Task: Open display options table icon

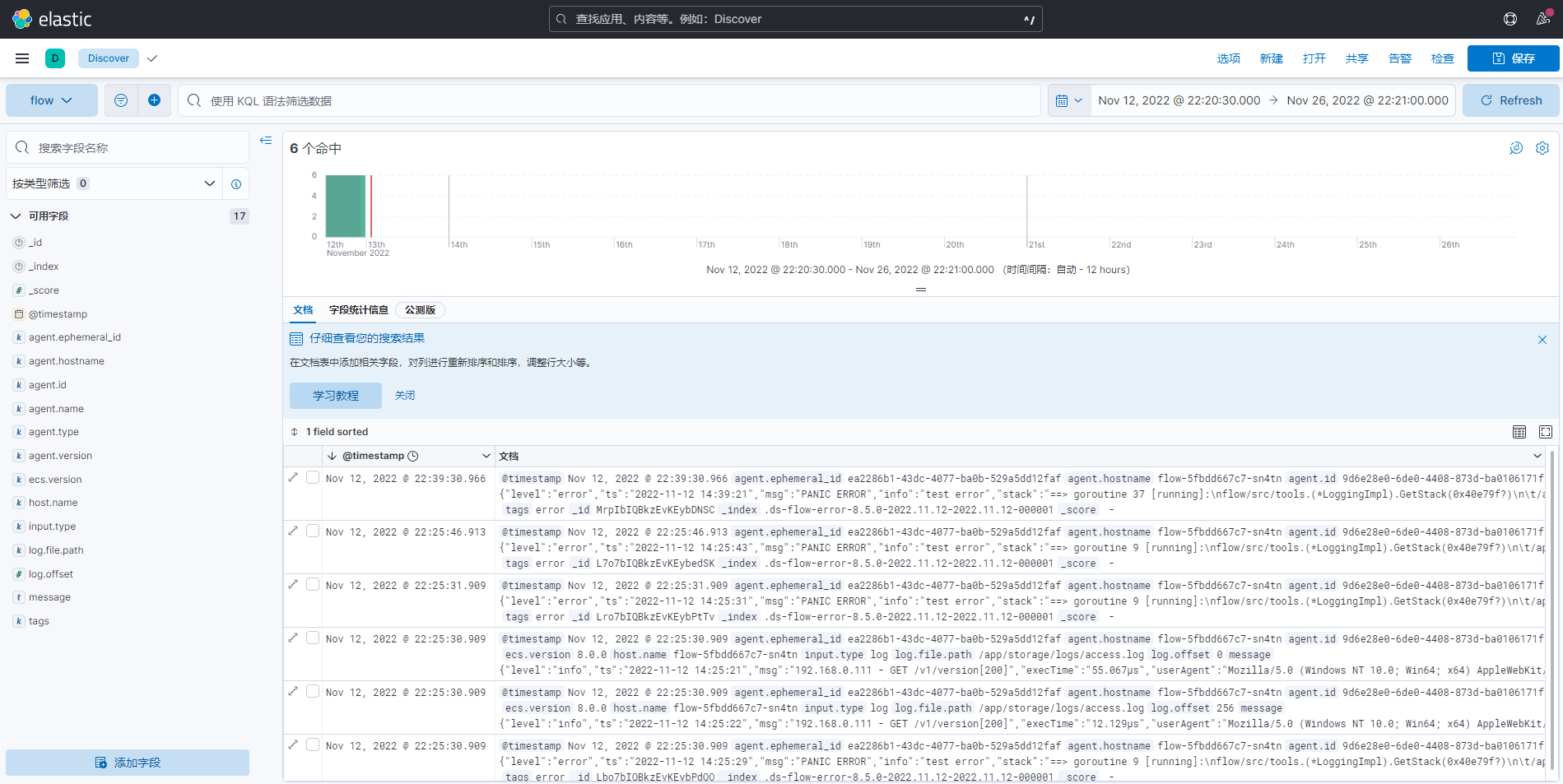Action: 1519,432
